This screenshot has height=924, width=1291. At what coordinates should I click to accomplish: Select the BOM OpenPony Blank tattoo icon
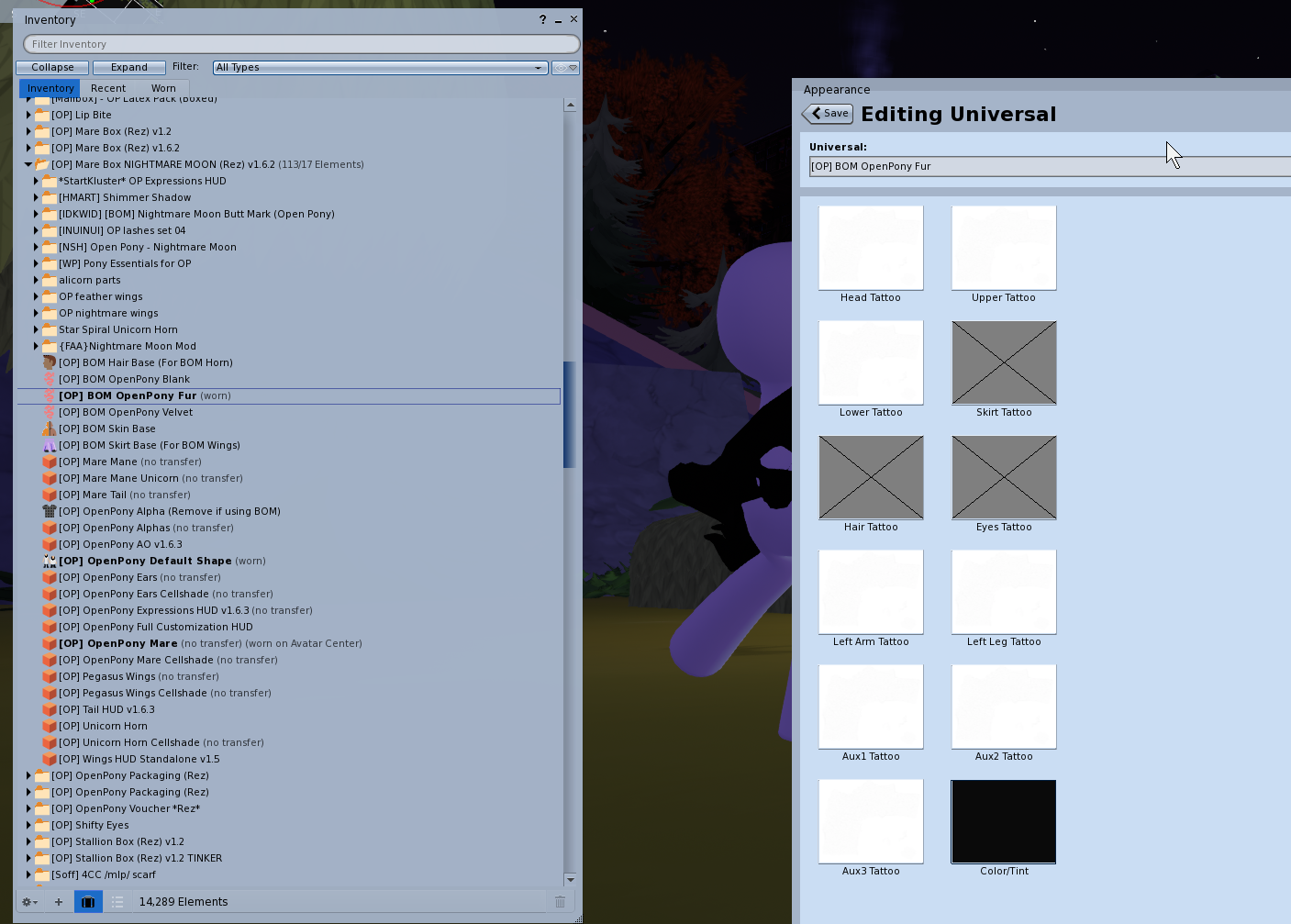(50, 379)
